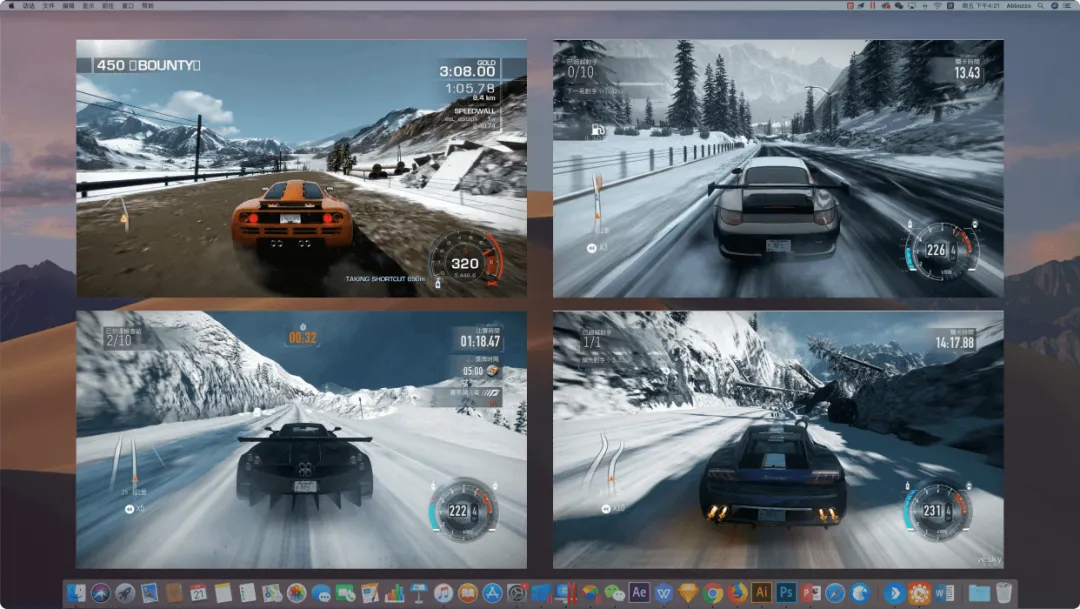Click the 320 speedometer gauge
The height and width of the screenshot is (609, 1080).
[466, 258]
